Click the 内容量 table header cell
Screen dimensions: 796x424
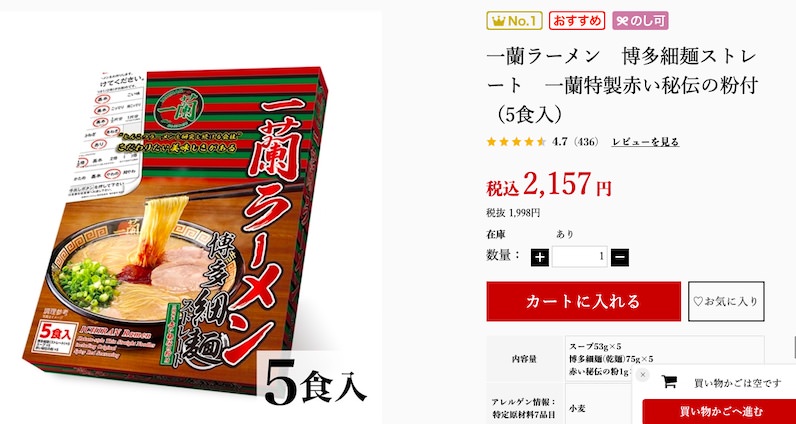pos(525,358)
